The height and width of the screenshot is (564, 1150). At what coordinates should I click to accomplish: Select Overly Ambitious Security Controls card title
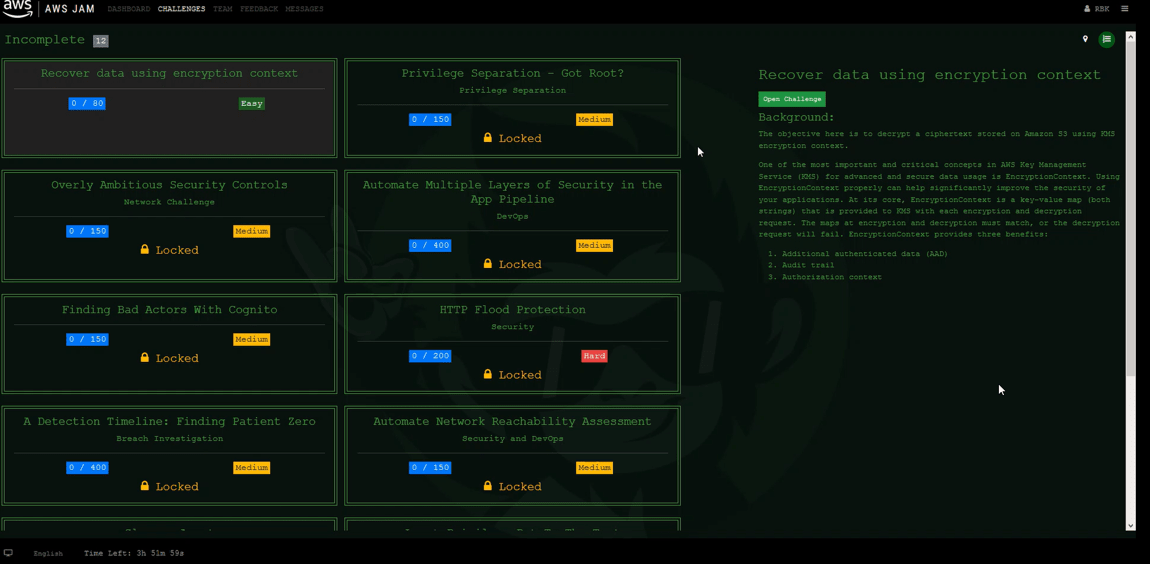click(169, 185)
